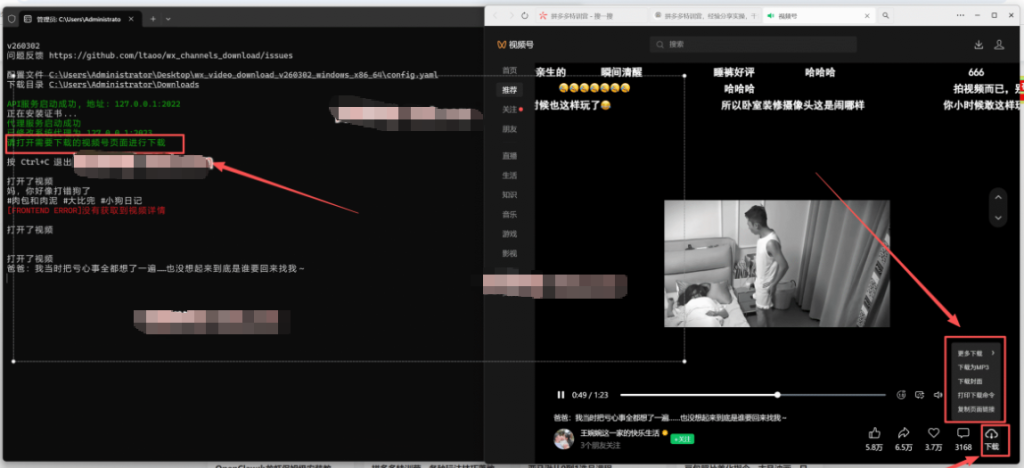Click 127.0.0.1:2022 API address line
The image size is (1024, 468).
tap(93, 104)
